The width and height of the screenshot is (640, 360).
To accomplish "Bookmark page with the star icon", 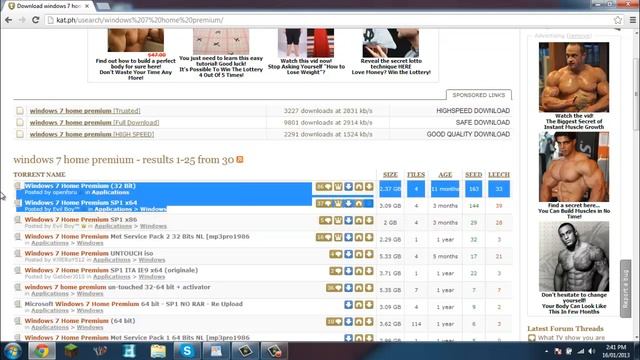I will coord(618,20).
